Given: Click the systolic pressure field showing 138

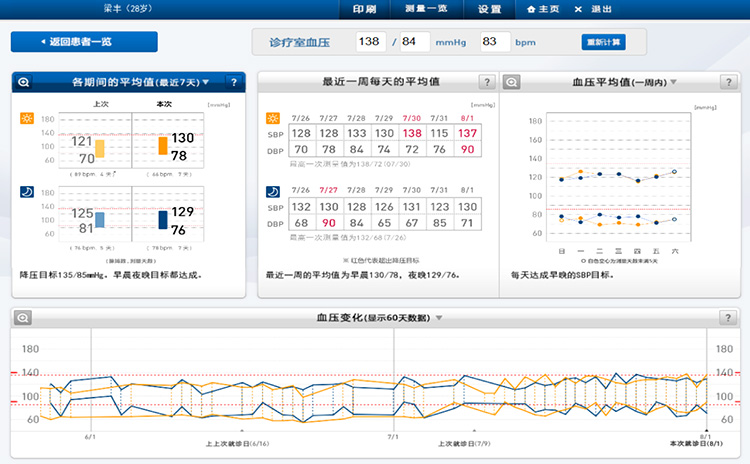Looking at the screenshot, I should 371,42.
